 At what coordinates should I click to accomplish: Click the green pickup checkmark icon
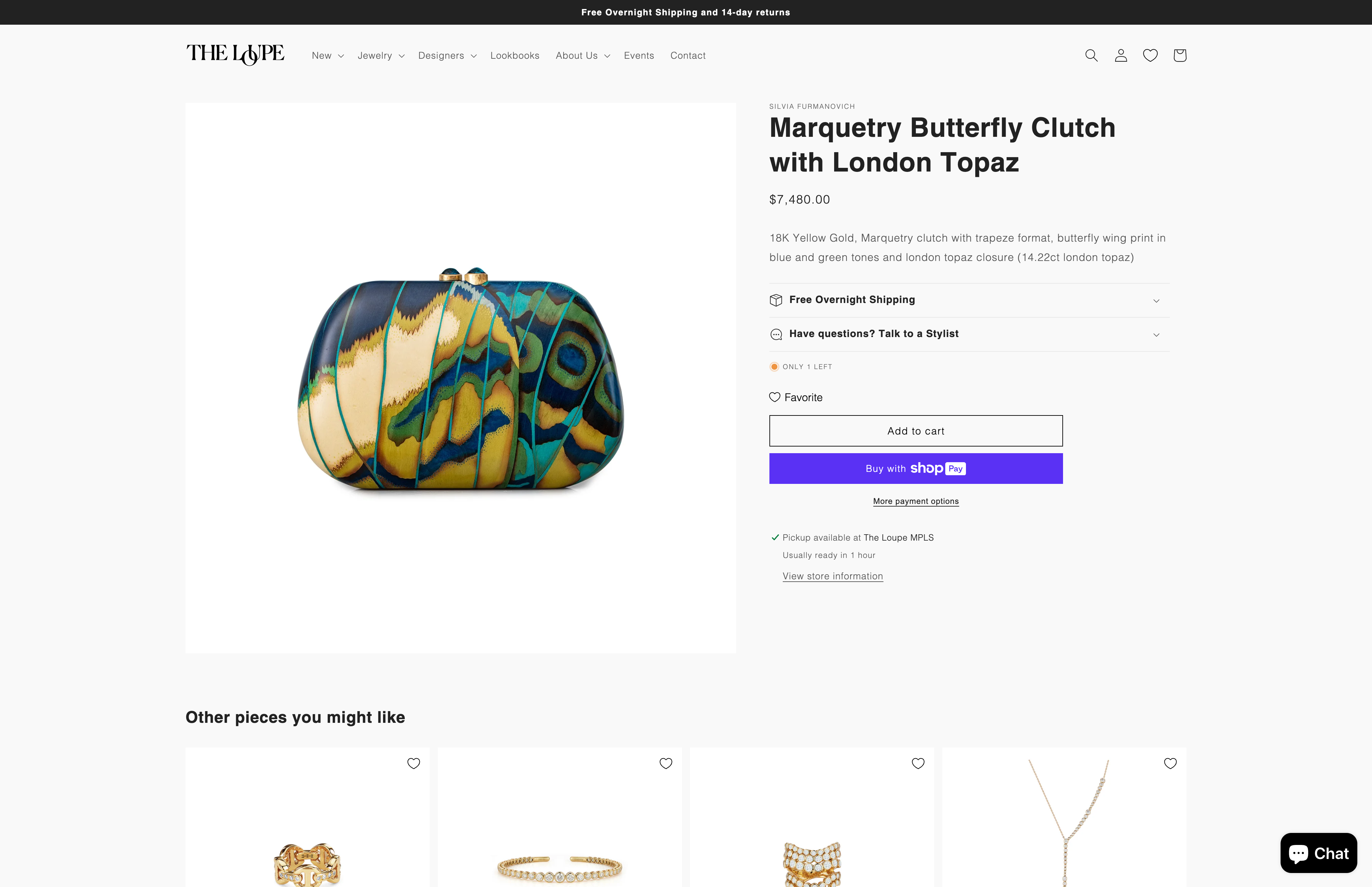click(775, 537)
